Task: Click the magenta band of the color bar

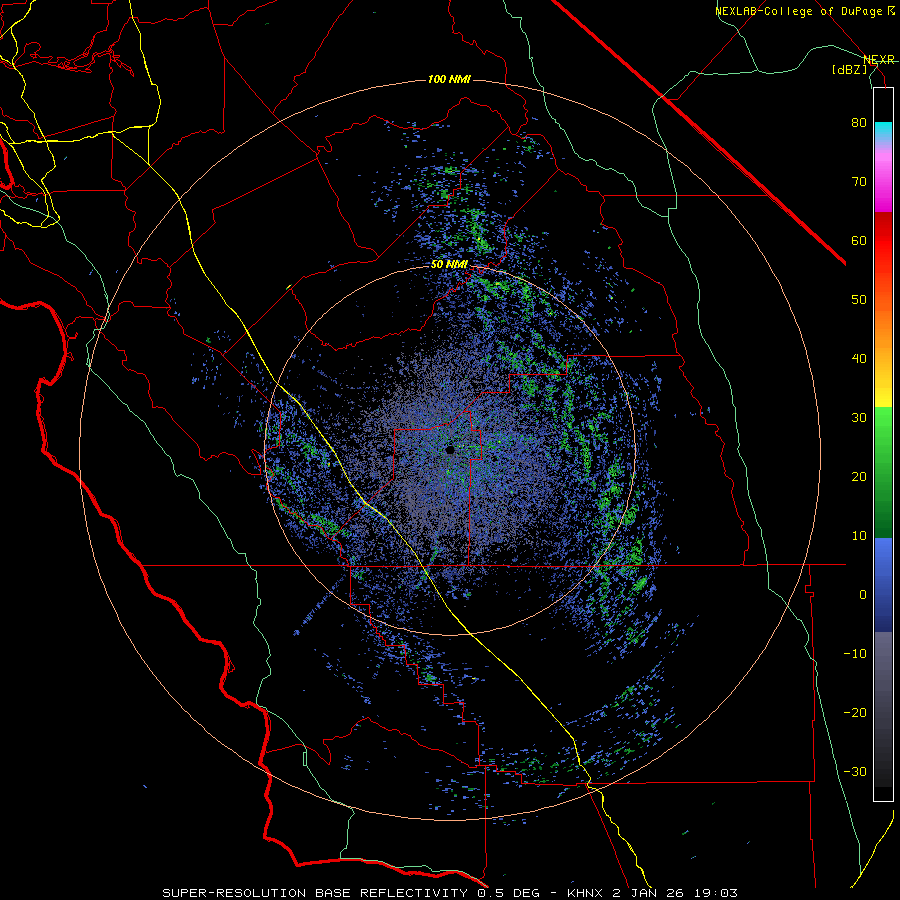Action: pos(883,184)
